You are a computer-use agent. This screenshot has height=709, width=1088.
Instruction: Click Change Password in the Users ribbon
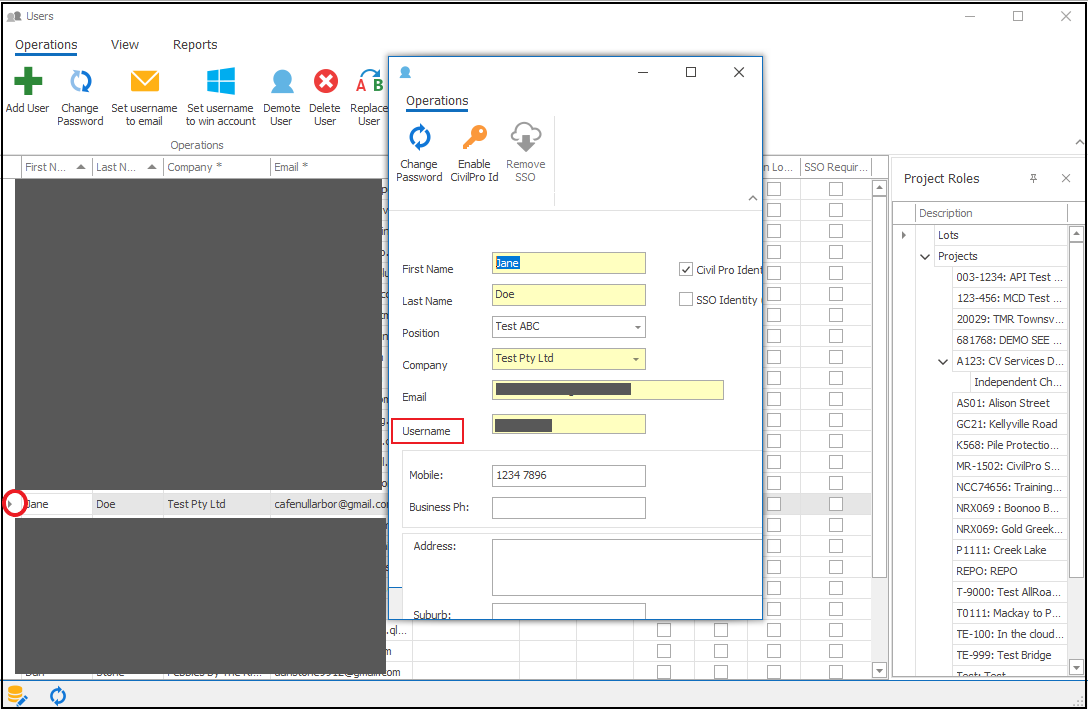[x=80, y=82]
